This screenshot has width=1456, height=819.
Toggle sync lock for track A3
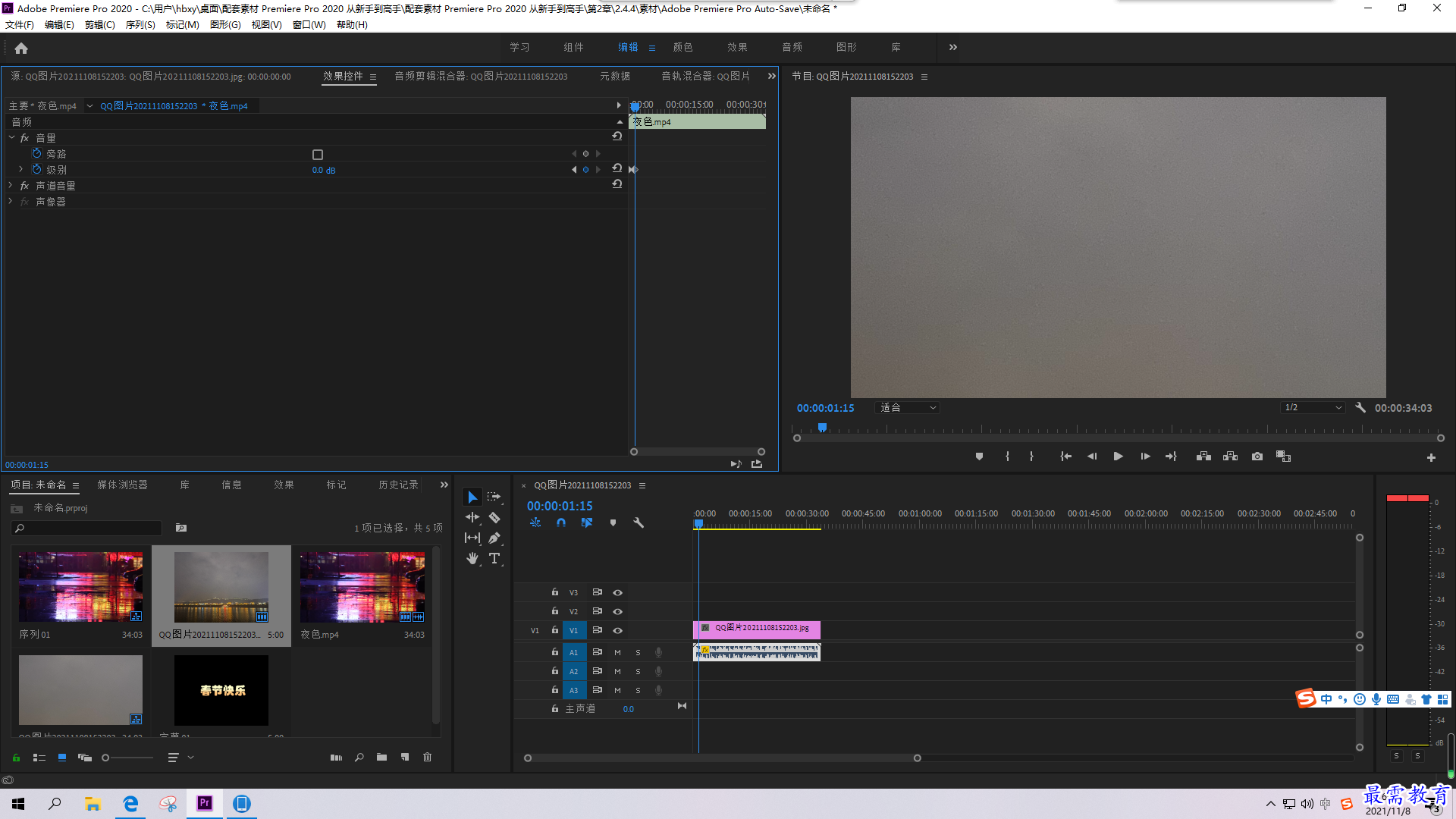pos(597,690)
